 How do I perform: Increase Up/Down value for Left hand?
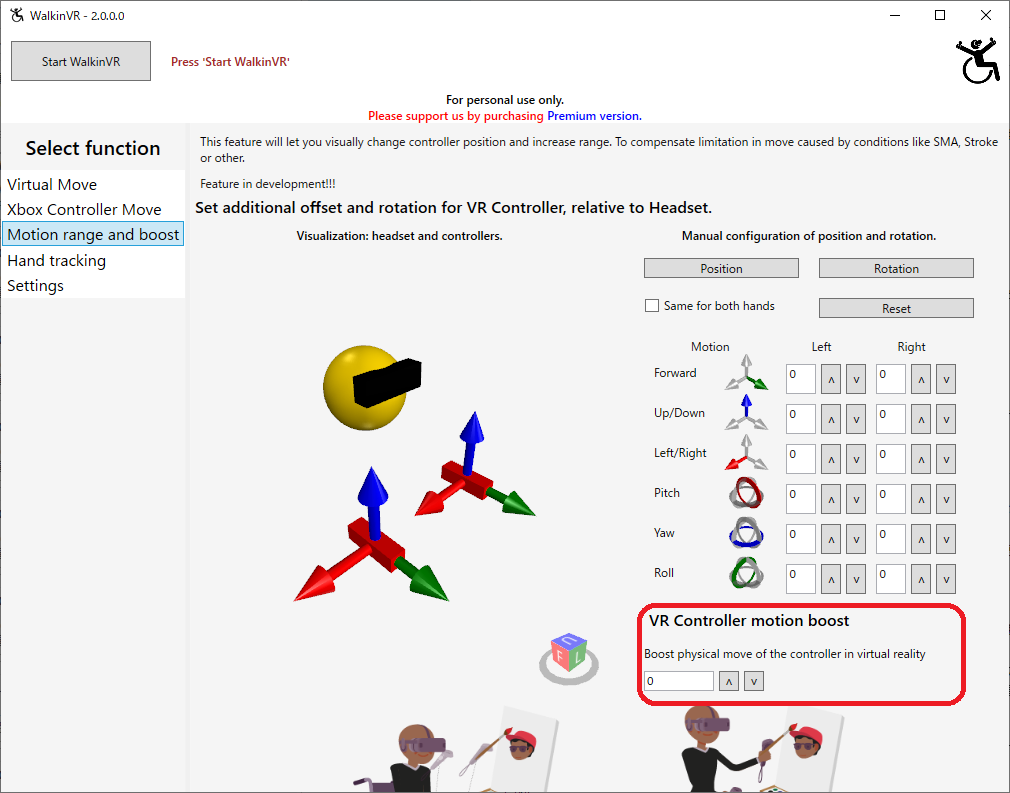click(x=831, y=419)
